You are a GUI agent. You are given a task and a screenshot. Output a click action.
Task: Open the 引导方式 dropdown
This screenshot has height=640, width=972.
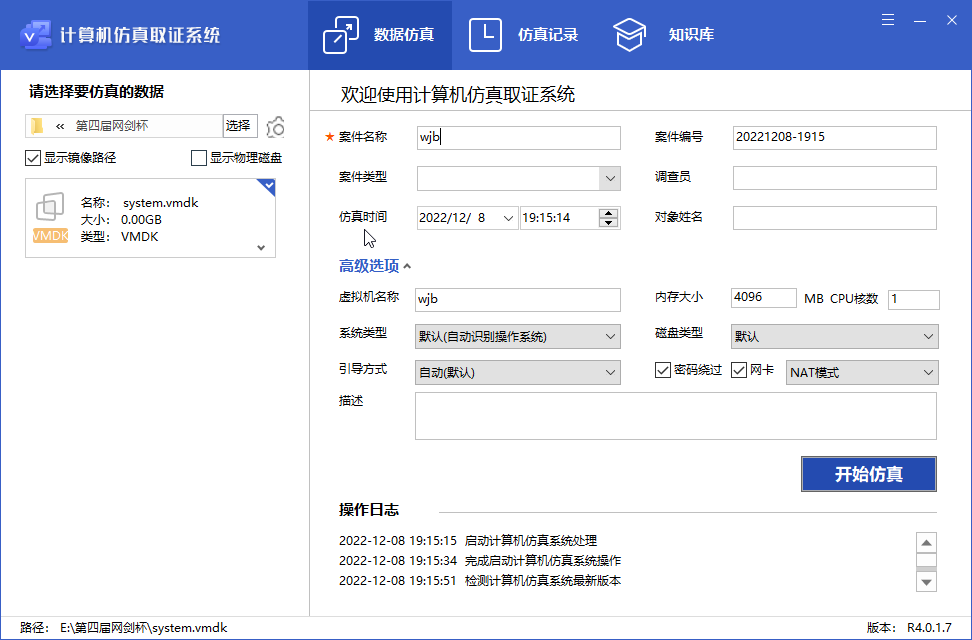coord(518,373)
